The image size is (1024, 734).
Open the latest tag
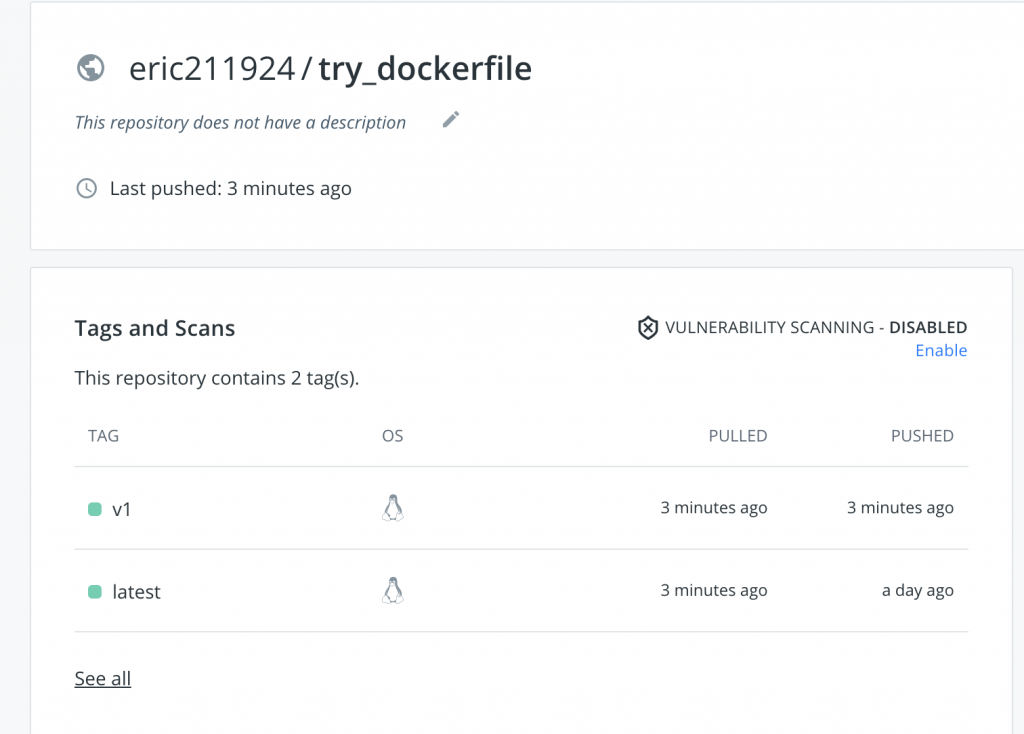tap(136, 592)
